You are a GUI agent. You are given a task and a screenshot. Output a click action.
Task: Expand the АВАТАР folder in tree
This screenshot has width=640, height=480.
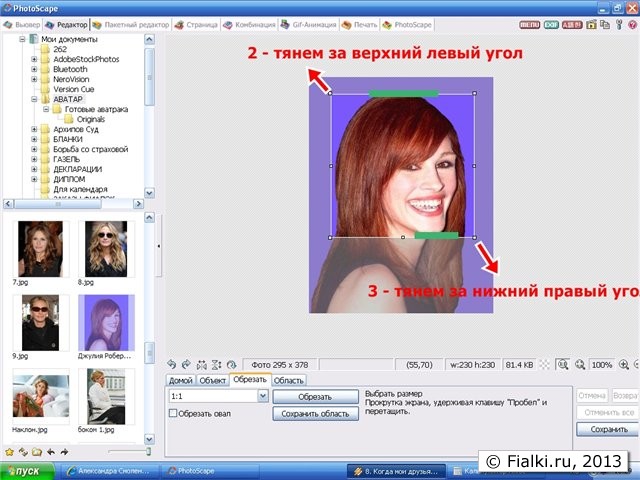[x=34, y=99]
